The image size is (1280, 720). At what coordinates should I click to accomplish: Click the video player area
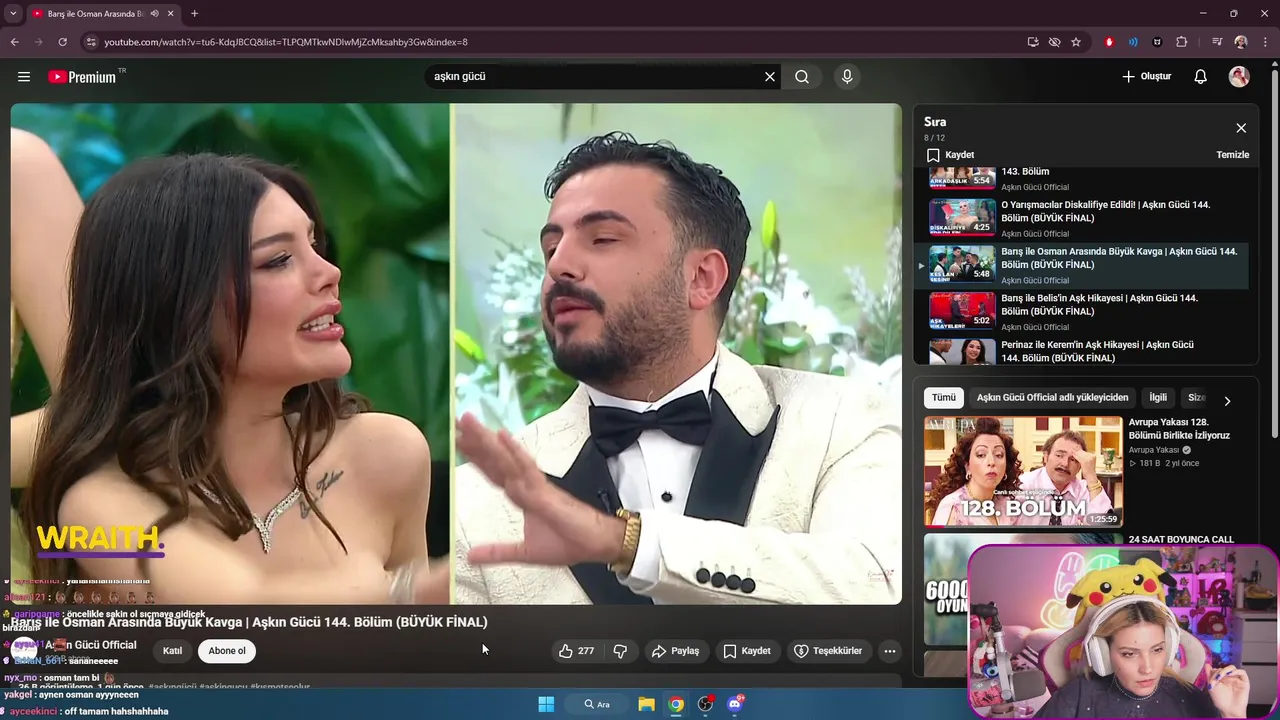pyautogui.click(x=456, y=354)
